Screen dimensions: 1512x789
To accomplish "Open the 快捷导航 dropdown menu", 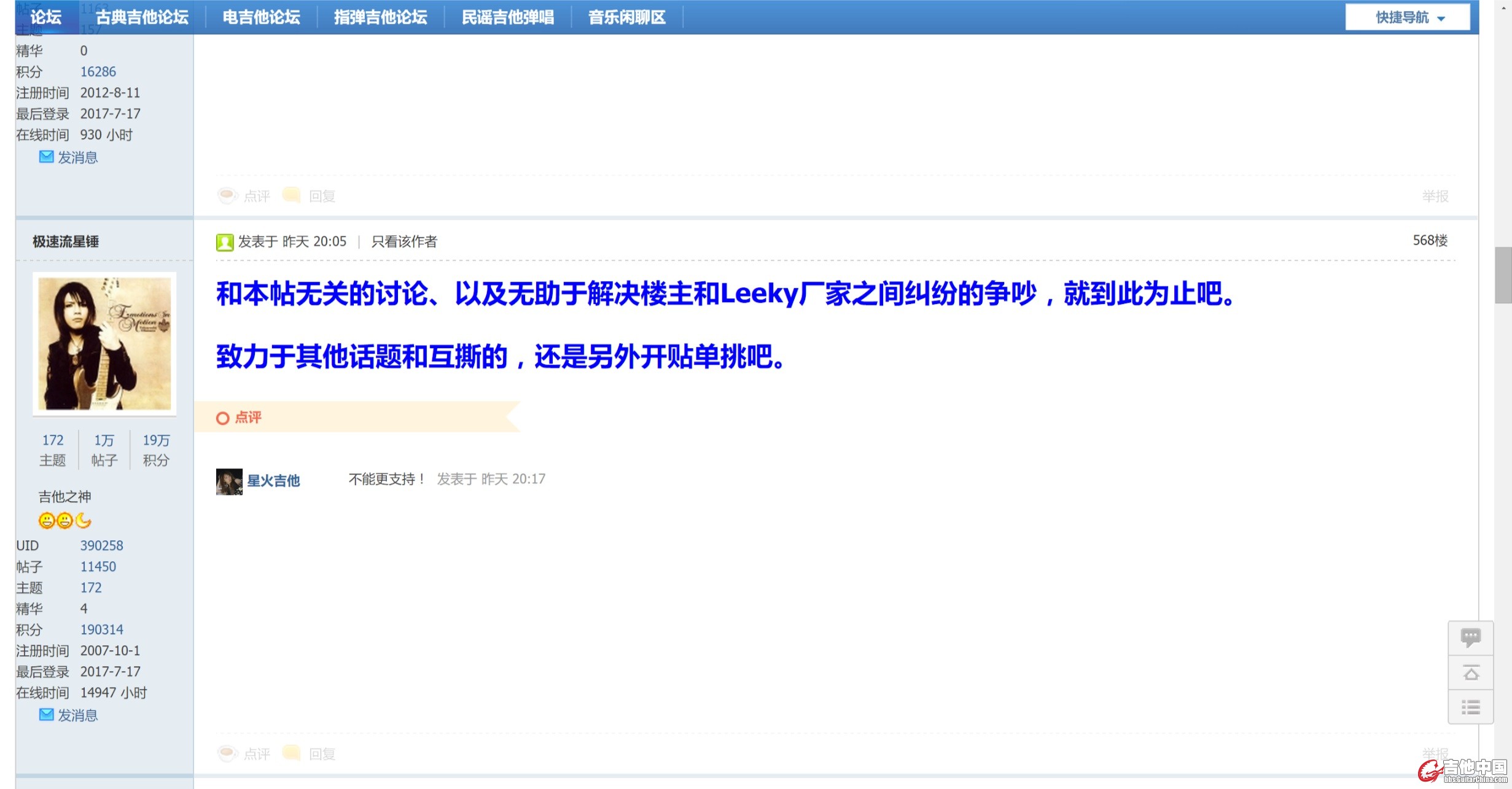I will click(1407, 17).
